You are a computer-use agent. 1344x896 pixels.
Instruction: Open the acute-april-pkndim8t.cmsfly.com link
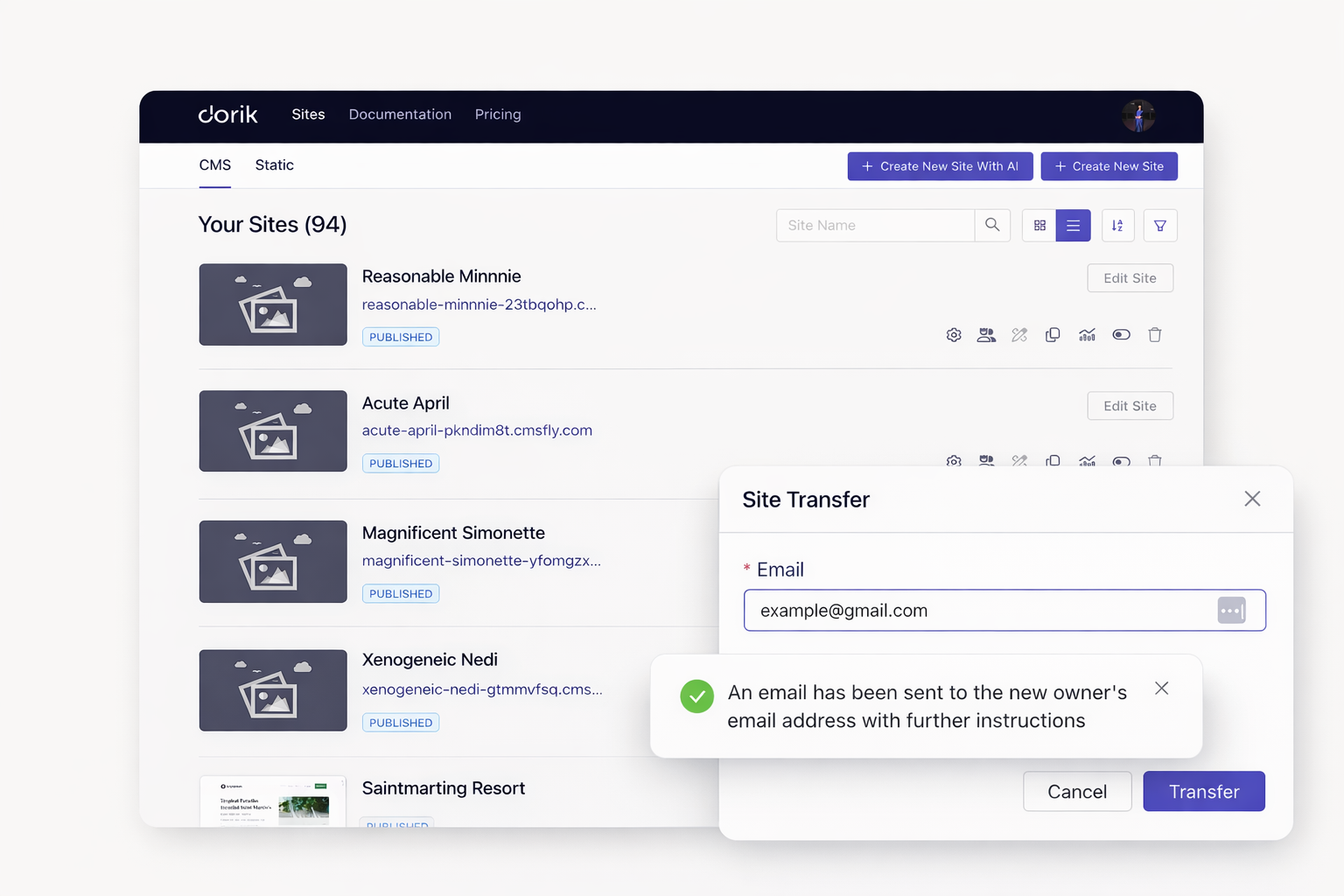[477, 430]
